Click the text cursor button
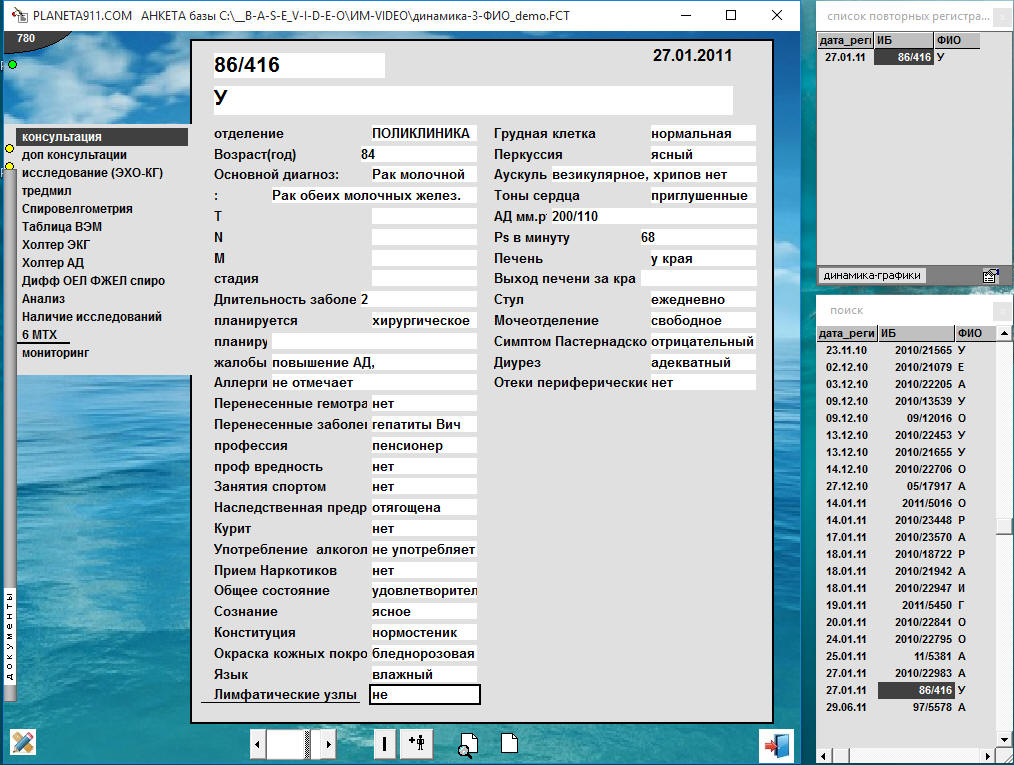The image size is (1014, 765). 384,744
